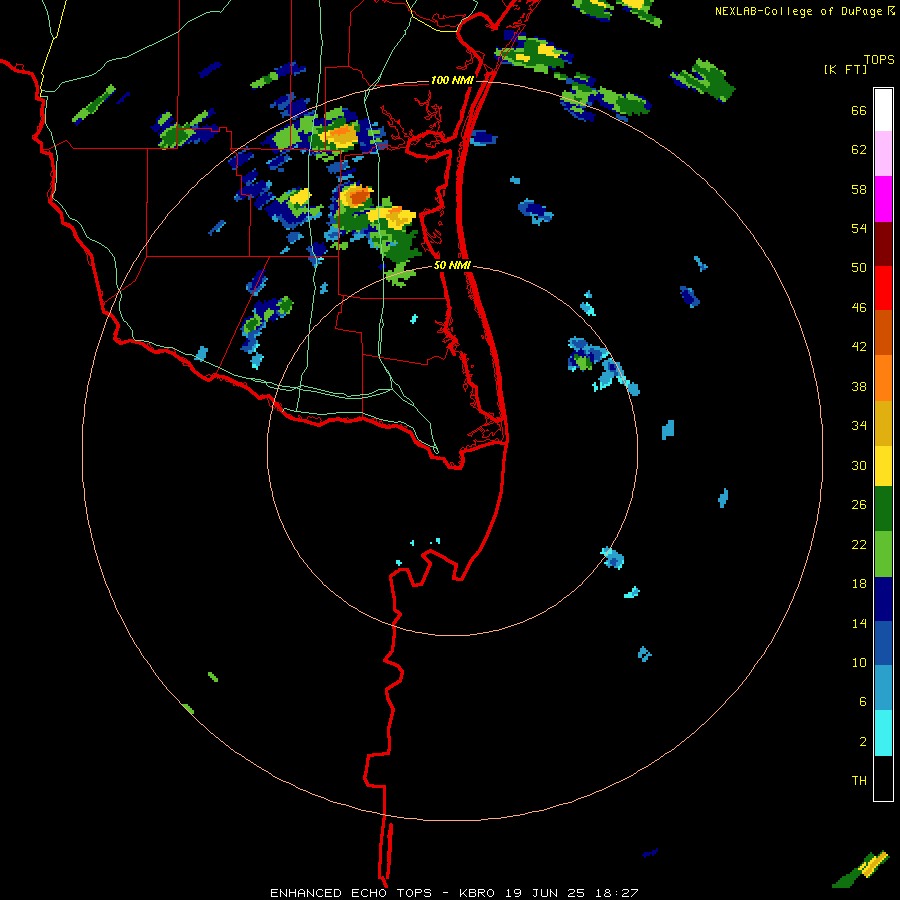Select the black TH threshold swatch
Viewport: 900px width, 900px height.
coord(883,778)
